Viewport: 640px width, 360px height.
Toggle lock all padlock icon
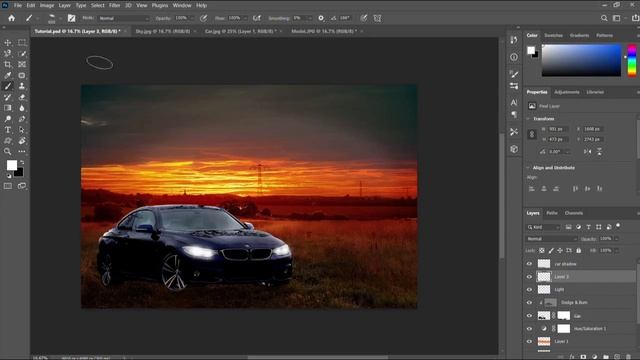click(x=578, y=250)
